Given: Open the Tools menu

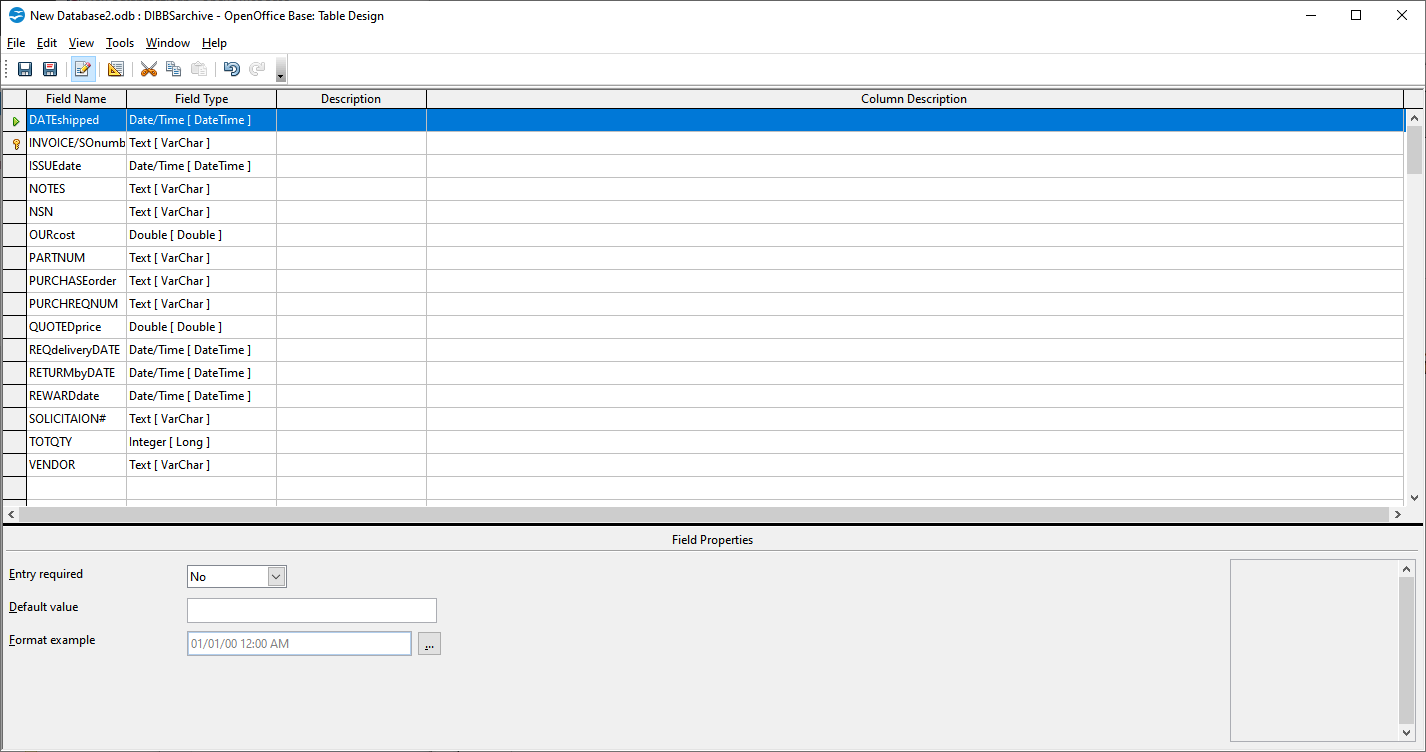Looking at the screenshot, I should pyautogui.click(x=120, y=43).
